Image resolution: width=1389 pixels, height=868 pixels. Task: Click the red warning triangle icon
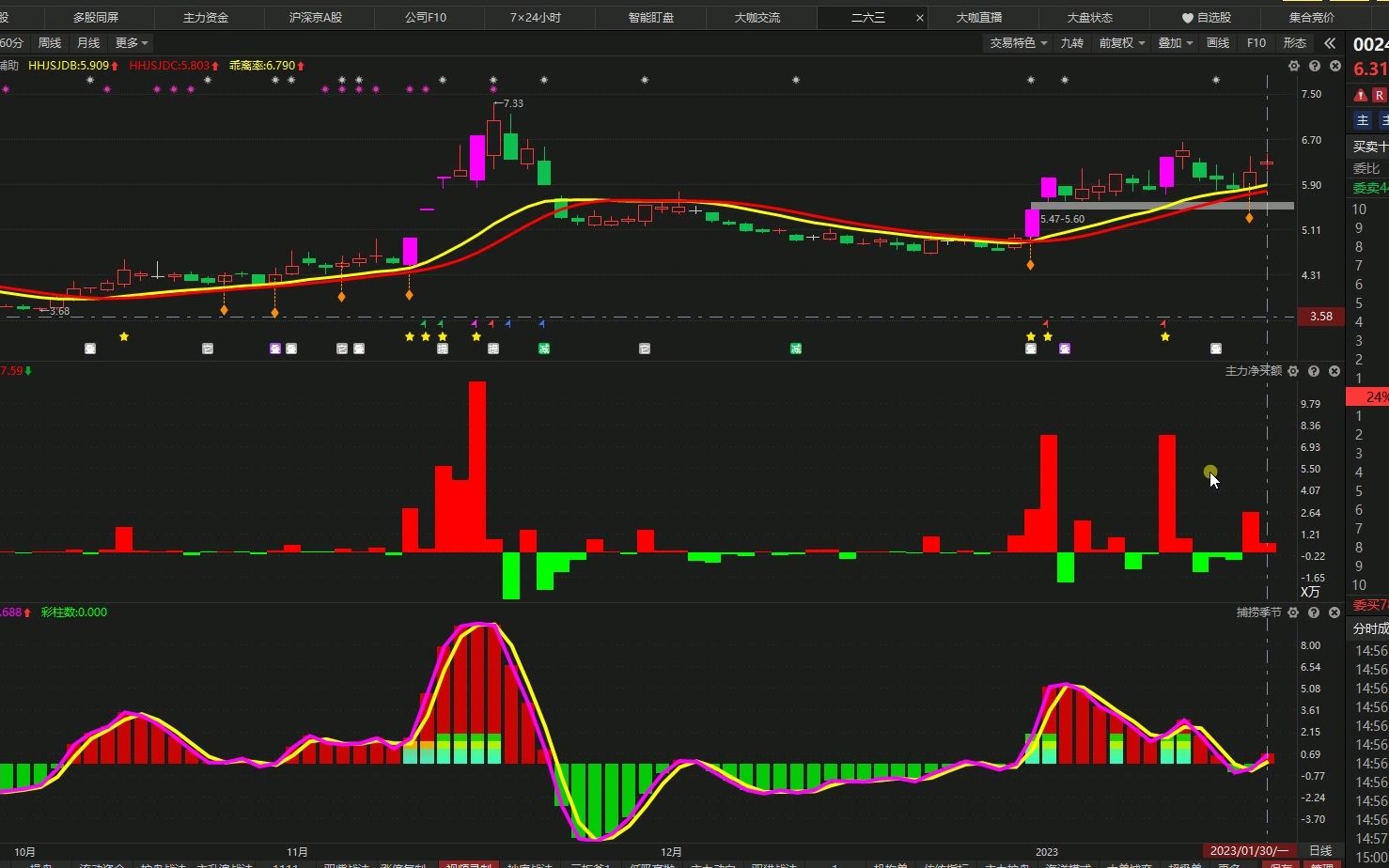[1360, 96]
